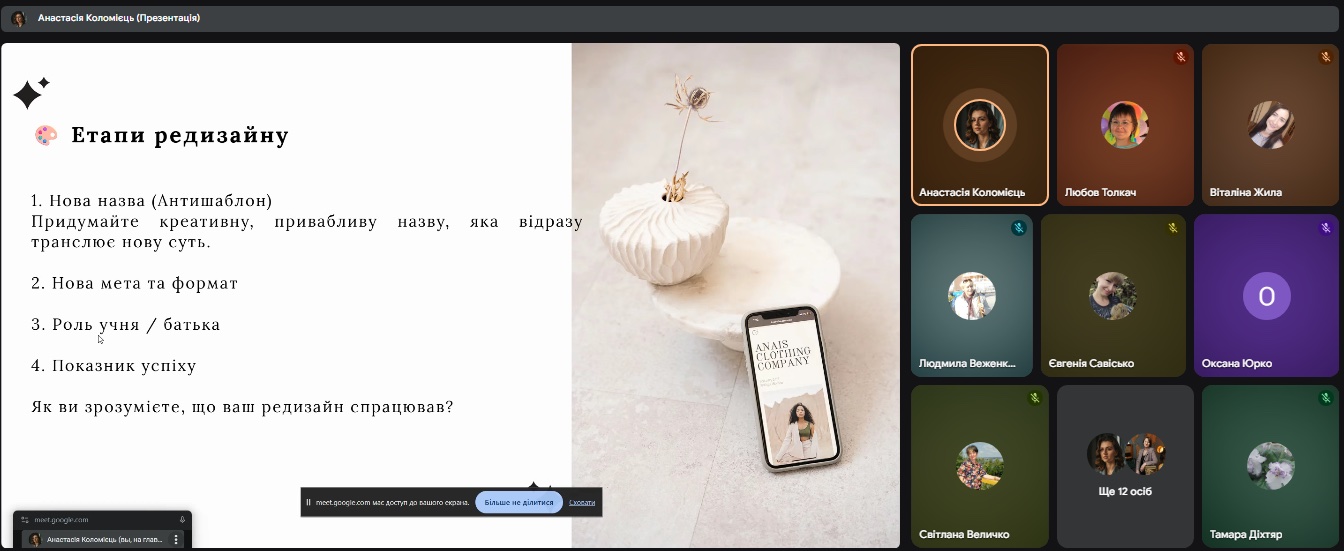Select the shared tab 'Анастасія Коломієць' in popup
This screenshot has width=1344, height=551.
[x=95, y=539]
